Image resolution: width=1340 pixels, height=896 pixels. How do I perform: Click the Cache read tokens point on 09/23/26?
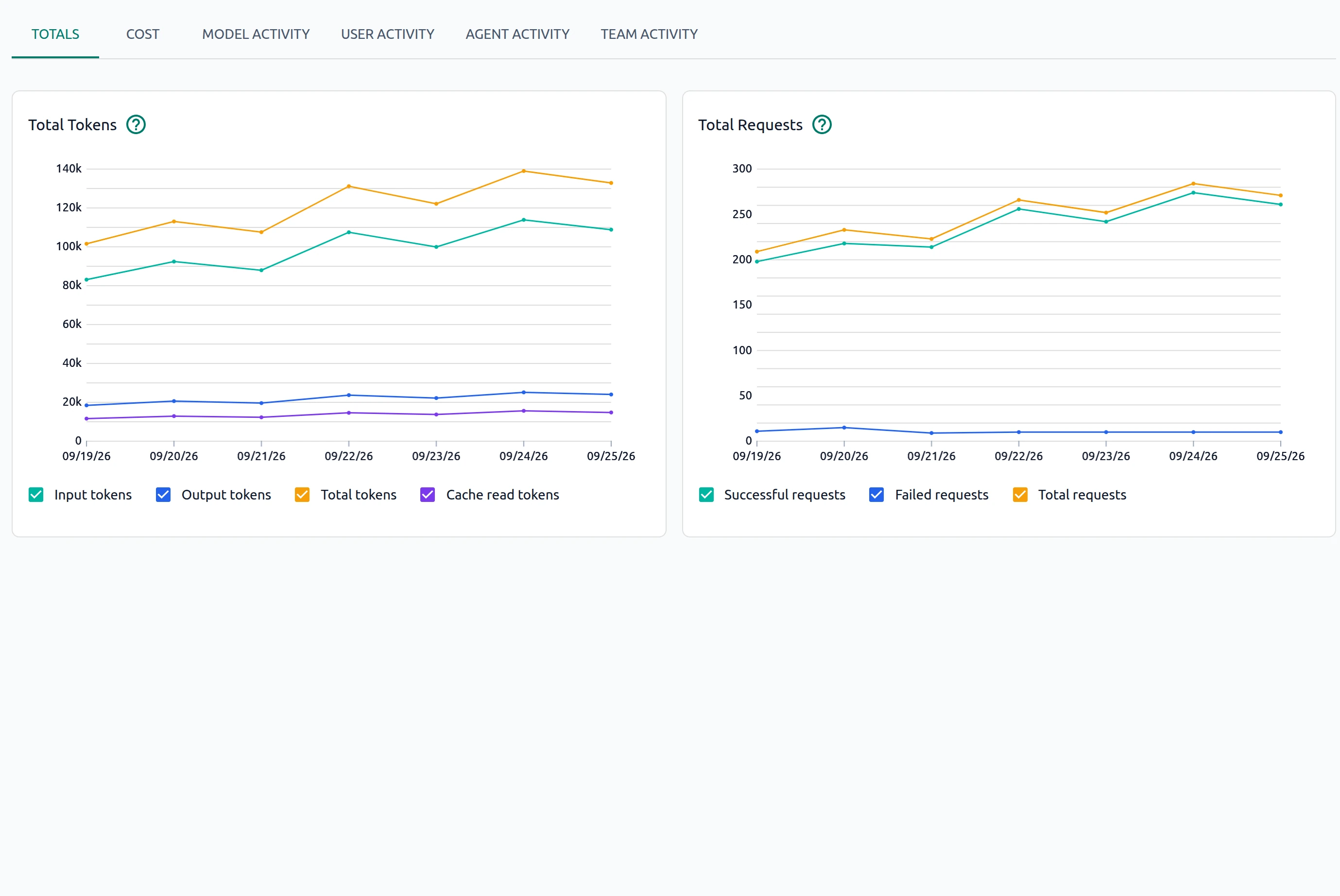436,415
